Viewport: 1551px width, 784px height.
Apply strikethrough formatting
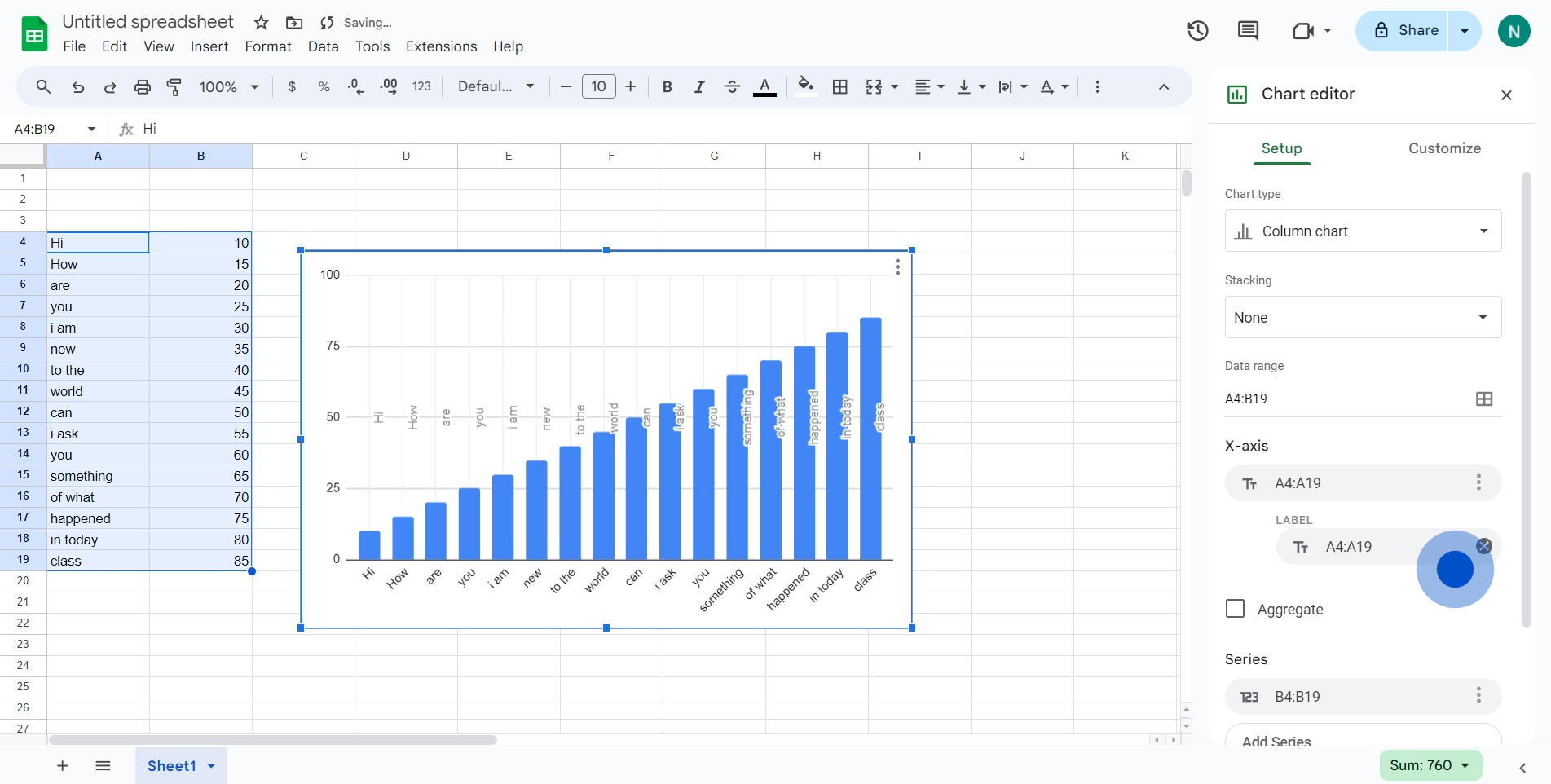731,86
